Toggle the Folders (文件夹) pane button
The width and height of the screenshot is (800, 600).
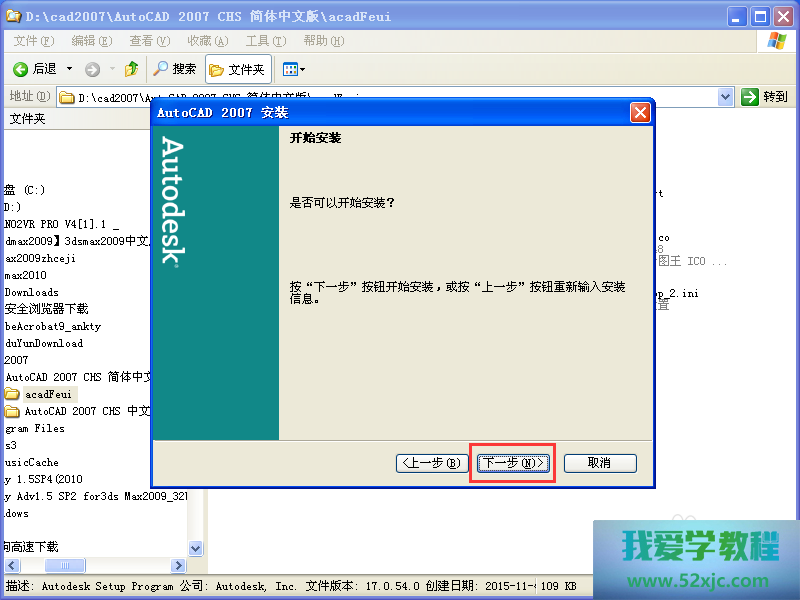237,69
